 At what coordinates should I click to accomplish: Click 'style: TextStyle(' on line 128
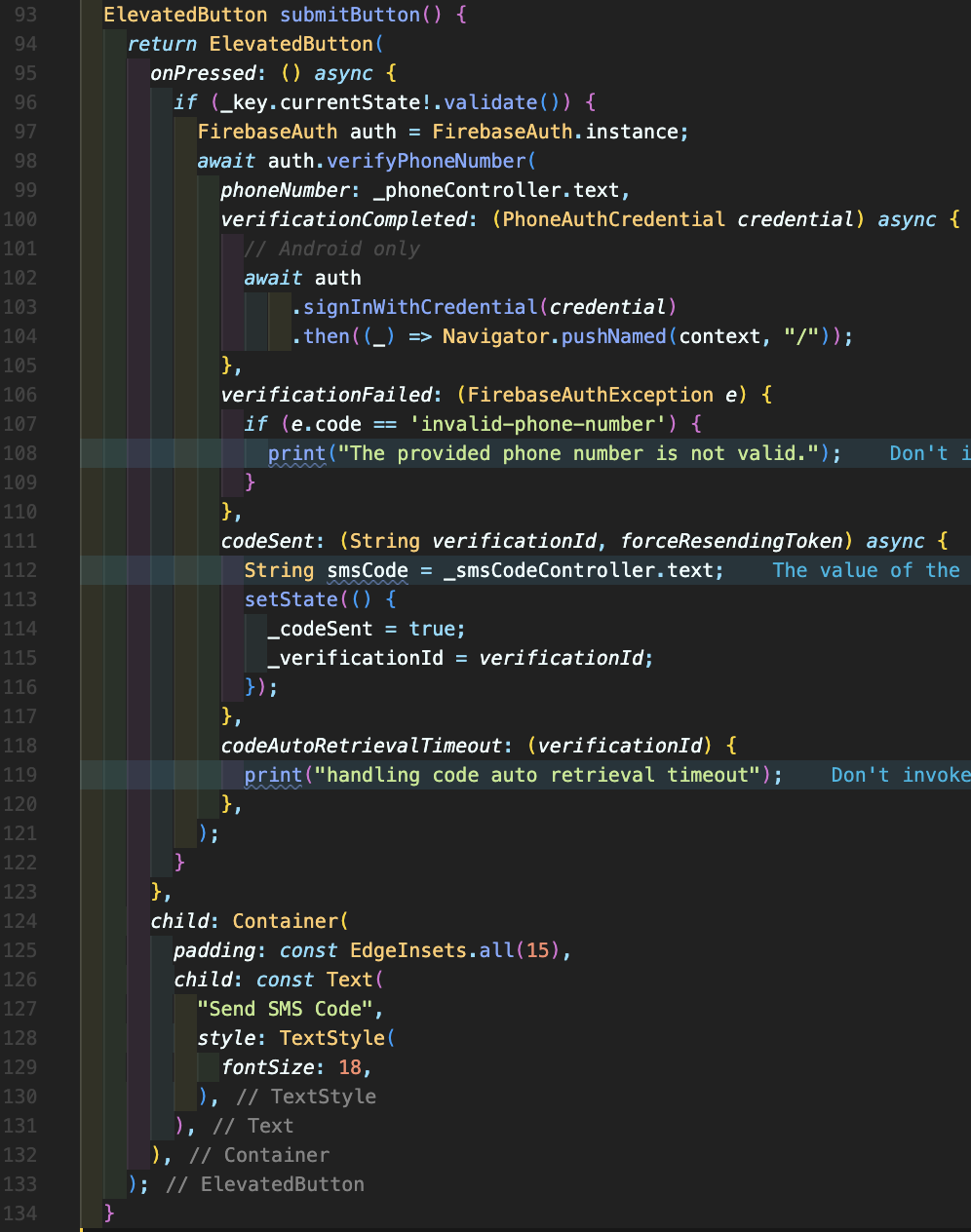tap(297, 1038)
